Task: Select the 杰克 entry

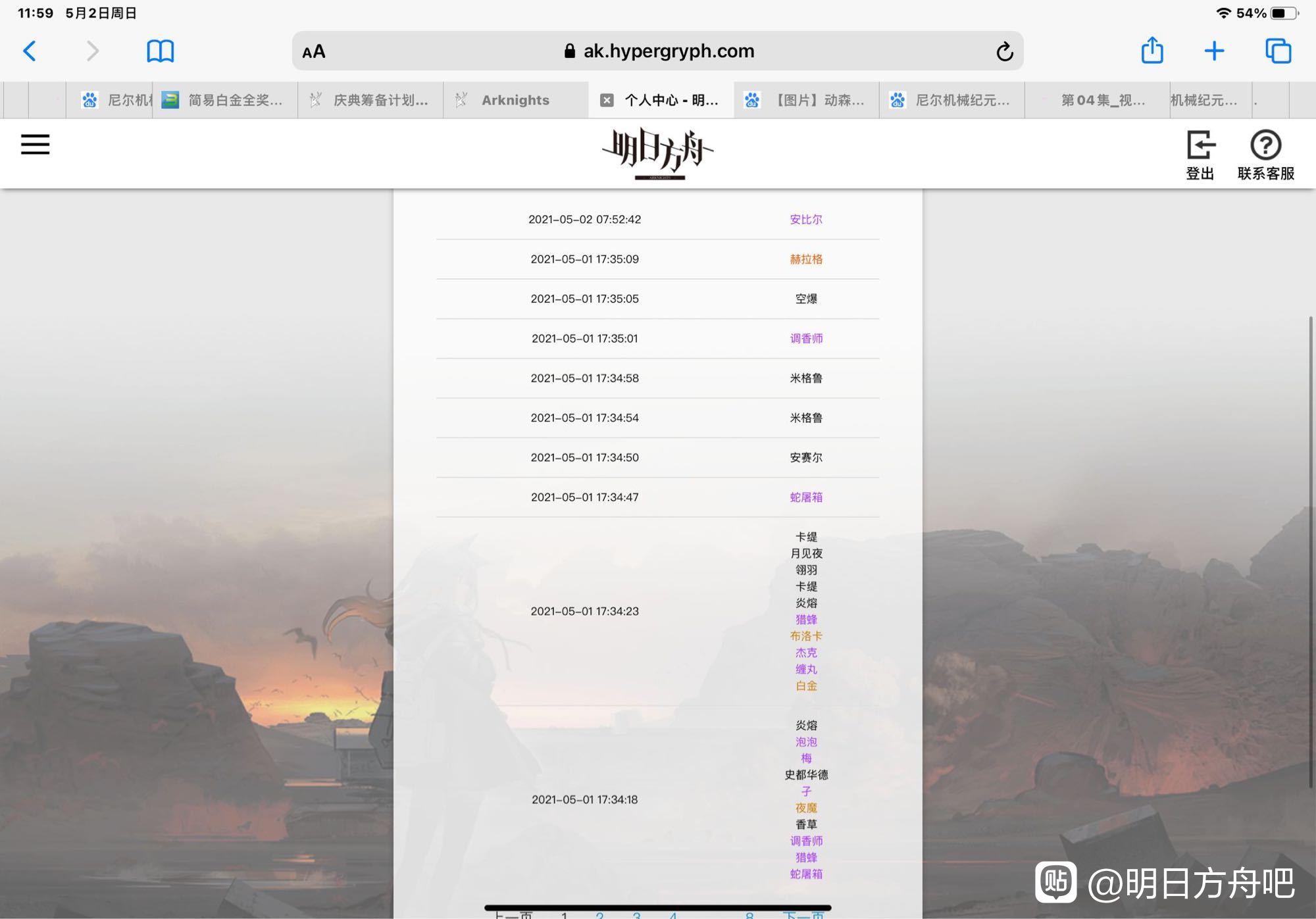Action: click(806, 653)
